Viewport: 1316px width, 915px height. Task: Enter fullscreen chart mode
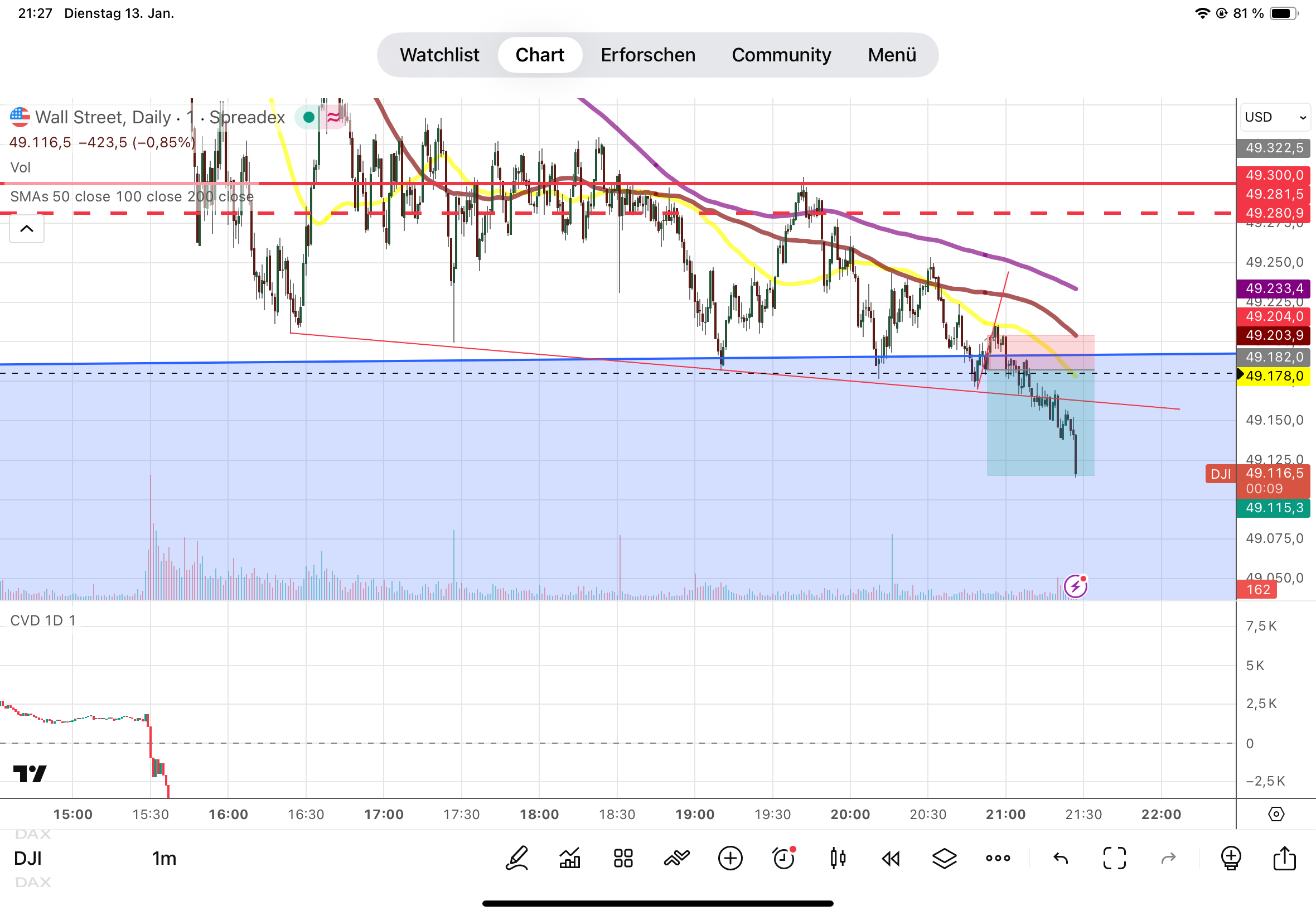1114,858
